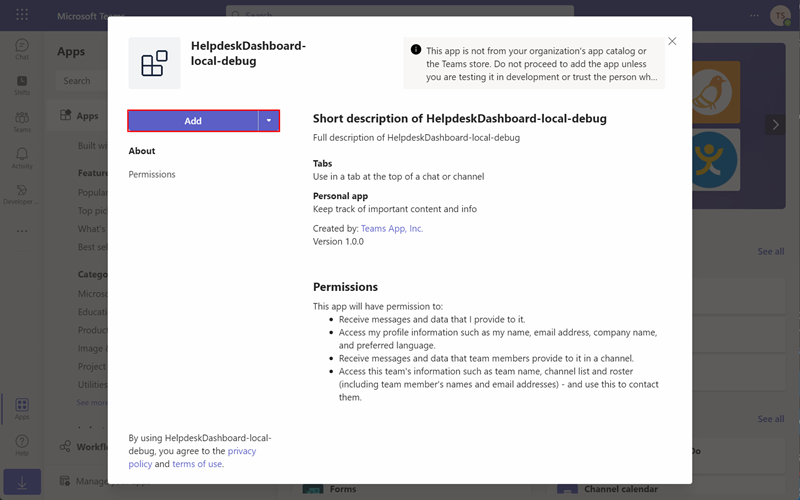Open Shifts in Teams sidebar

click(x=22, y=85)
